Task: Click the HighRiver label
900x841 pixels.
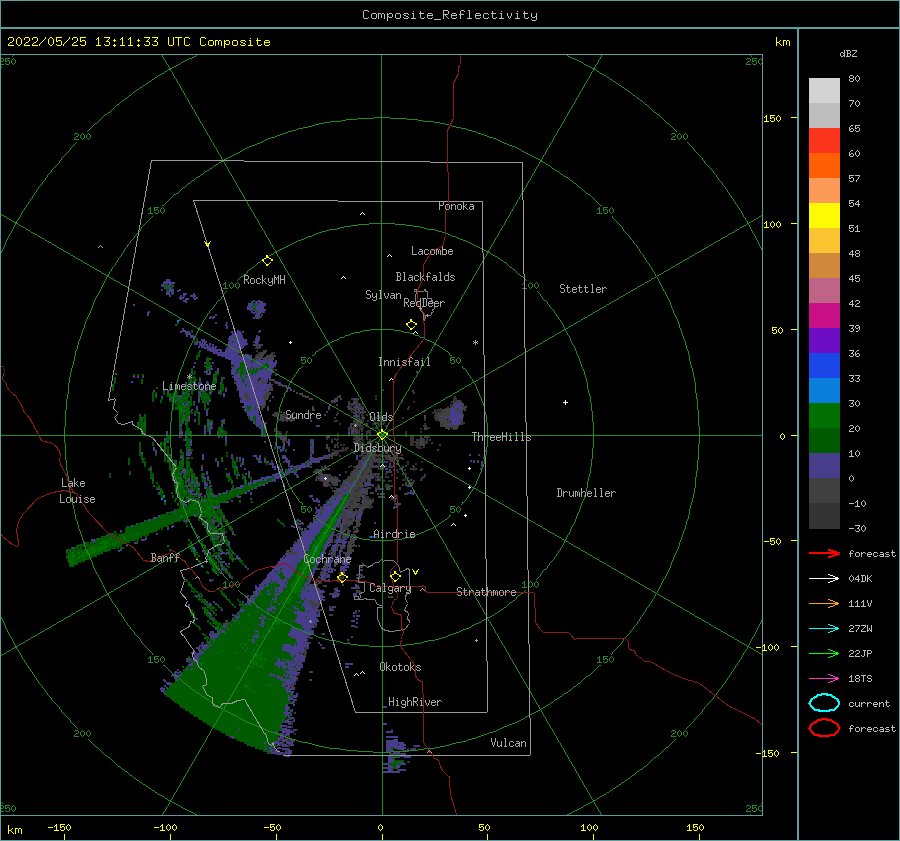Action: 415,702
